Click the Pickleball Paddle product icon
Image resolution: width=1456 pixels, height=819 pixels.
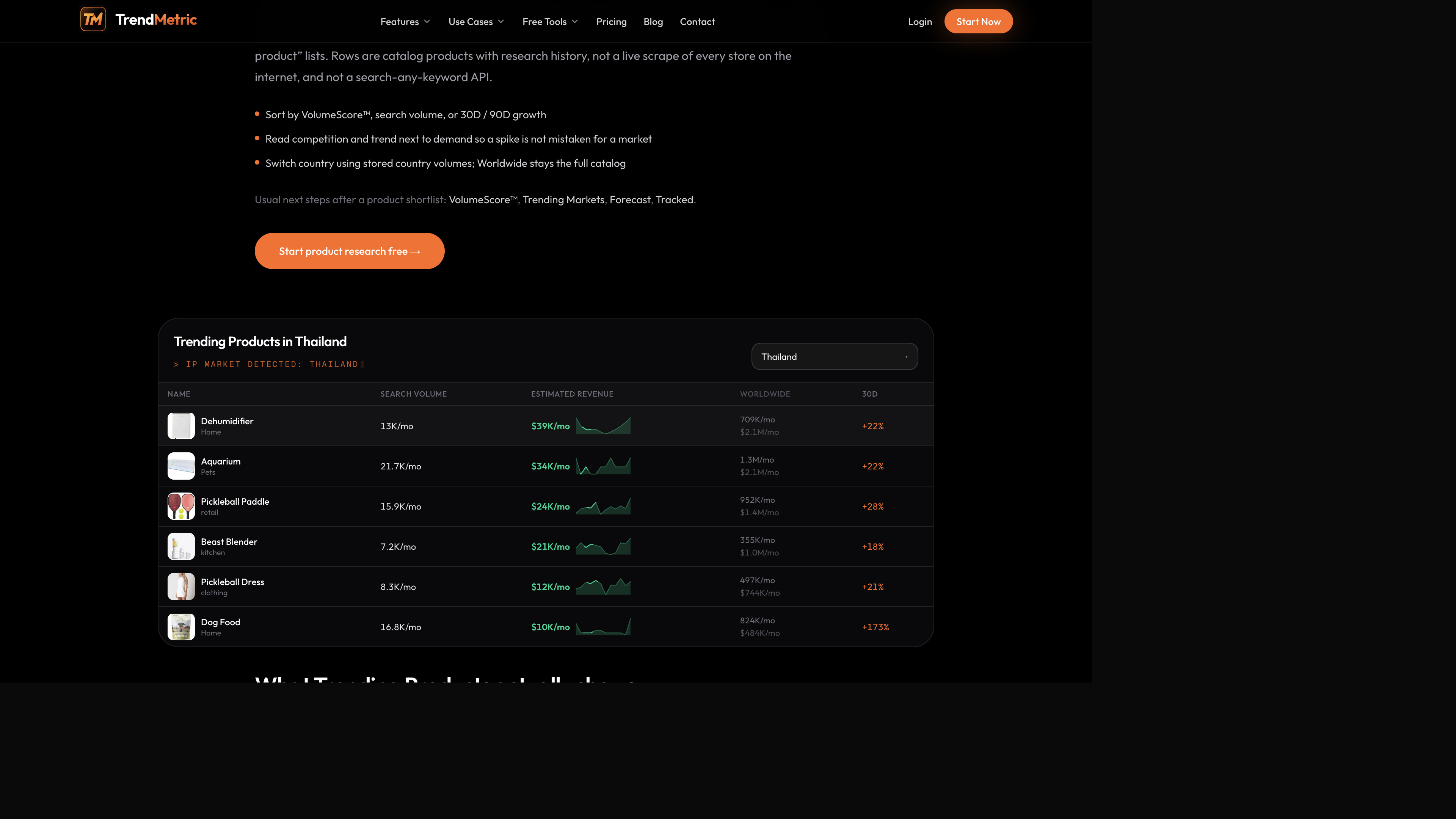(x=181, y=506)
